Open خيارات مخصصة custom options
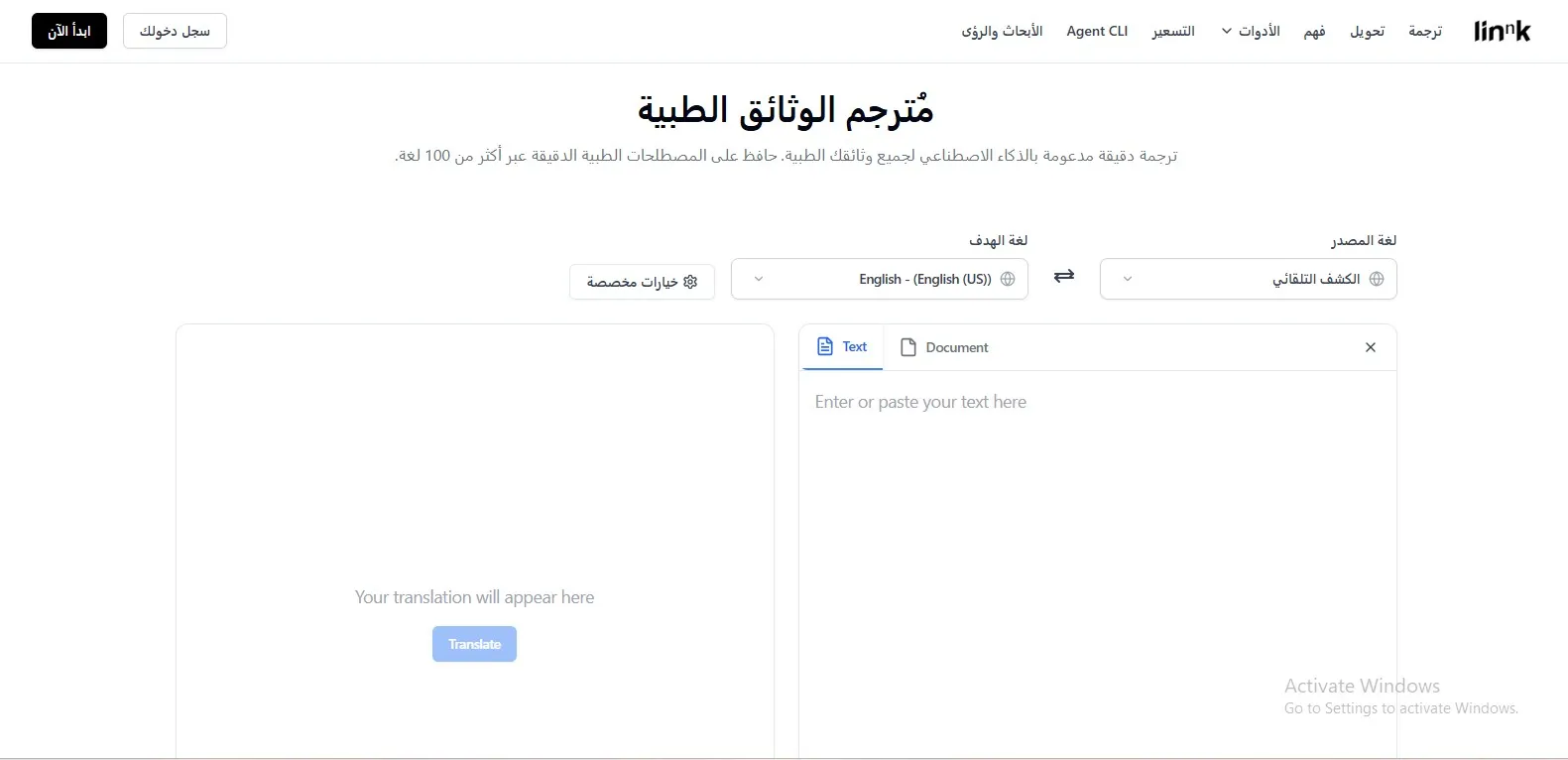This screenshot has height=760, width=1568. 642,282
